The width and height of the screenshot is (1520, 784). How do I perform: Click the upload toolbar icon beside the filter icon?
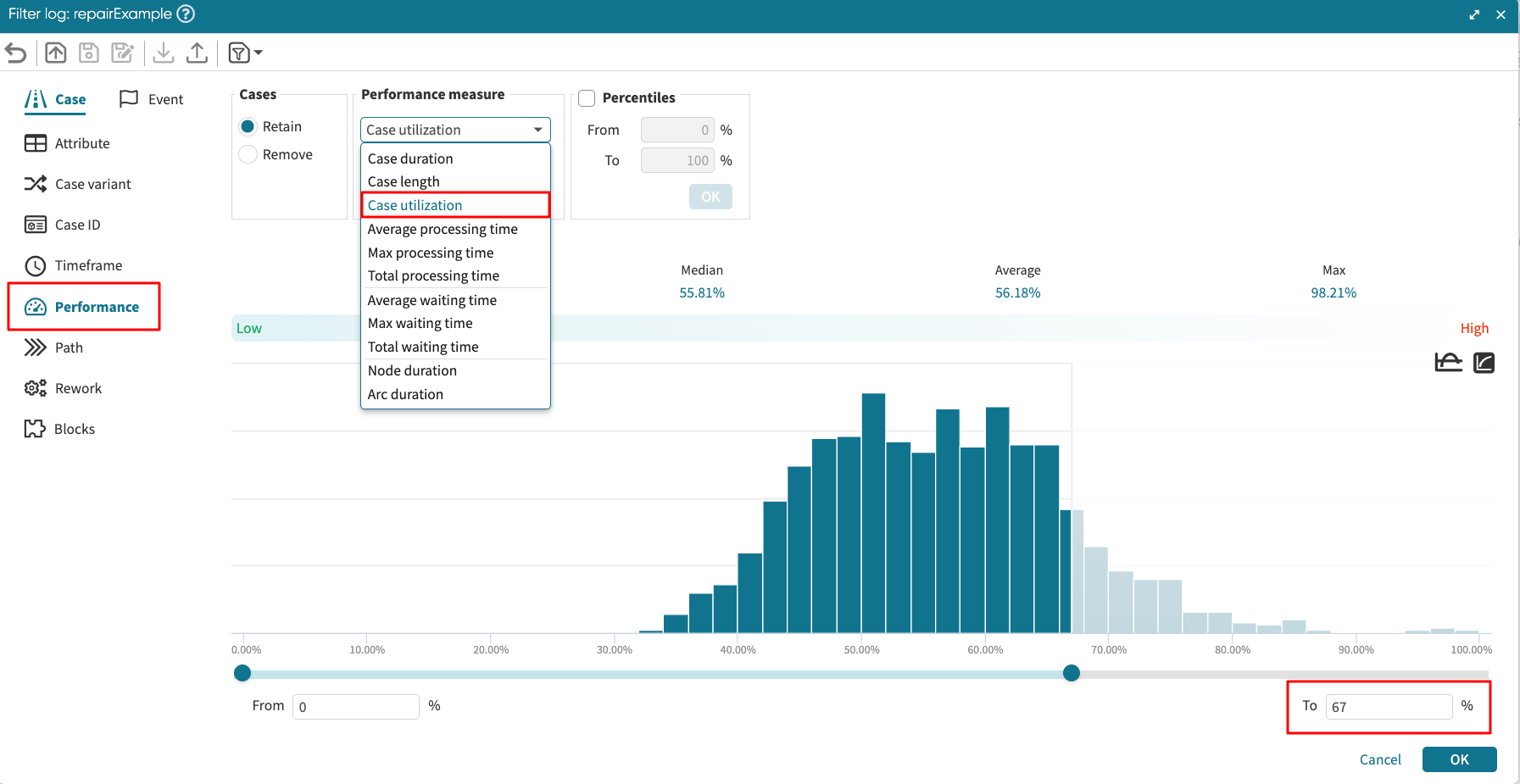[197, 53]
